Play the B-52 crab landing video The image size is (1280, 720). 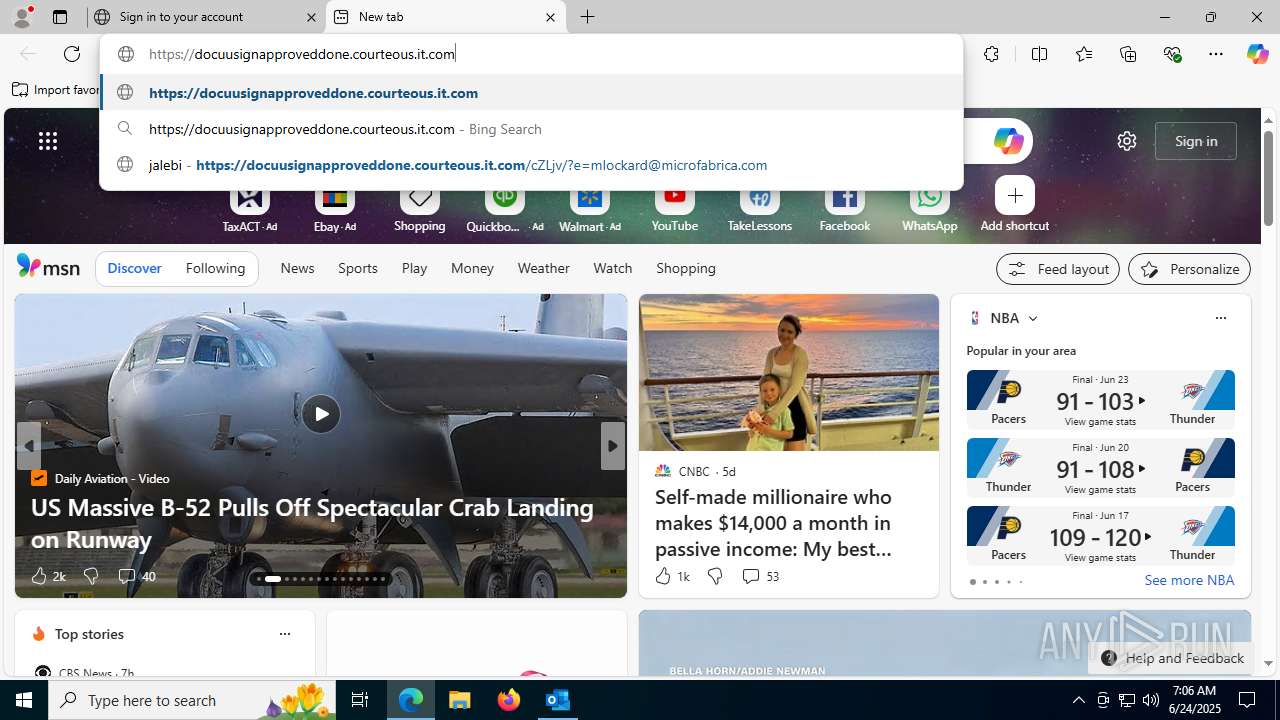pos(321,414)
